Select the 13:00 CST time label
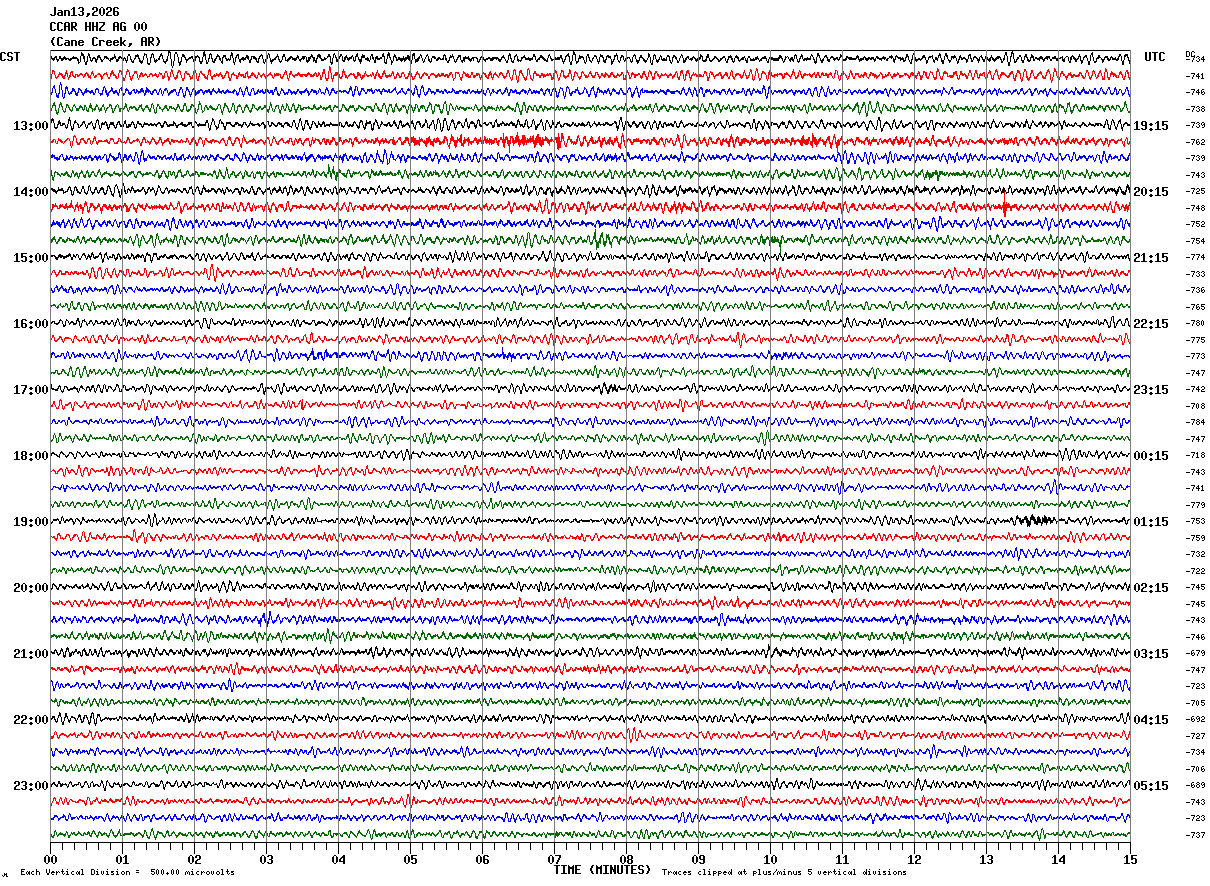Viewport: 1210px width, 886px height. click(x=30, y=126)
